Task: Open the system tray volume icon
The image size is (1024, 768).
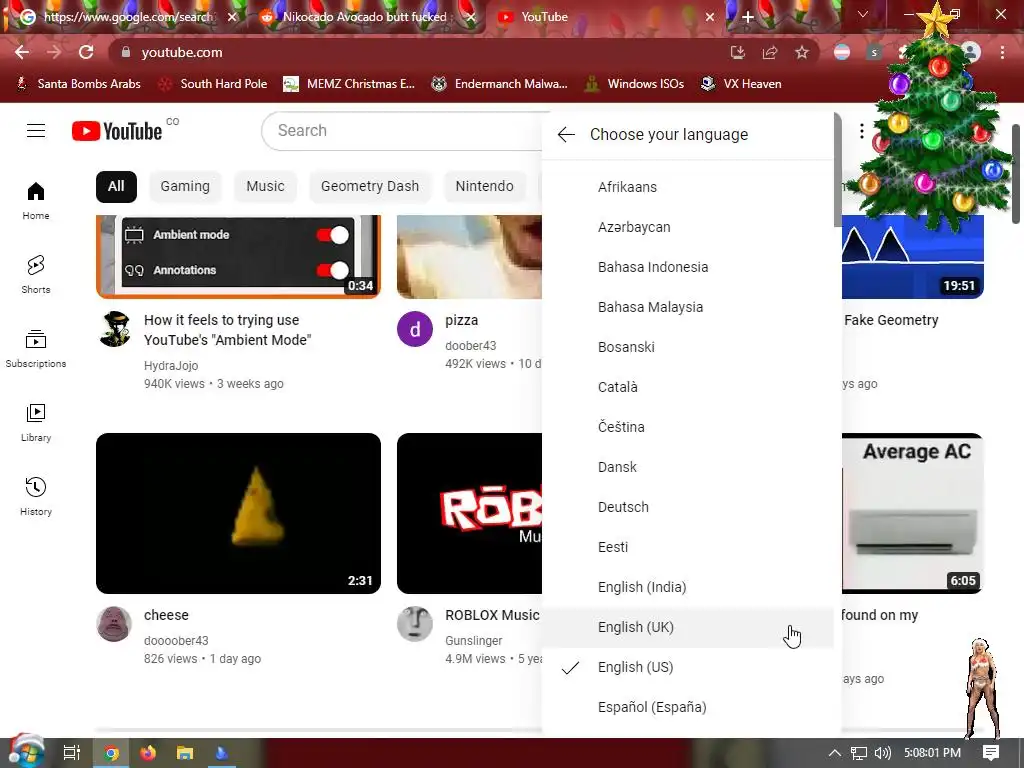Action: (882, 753)
